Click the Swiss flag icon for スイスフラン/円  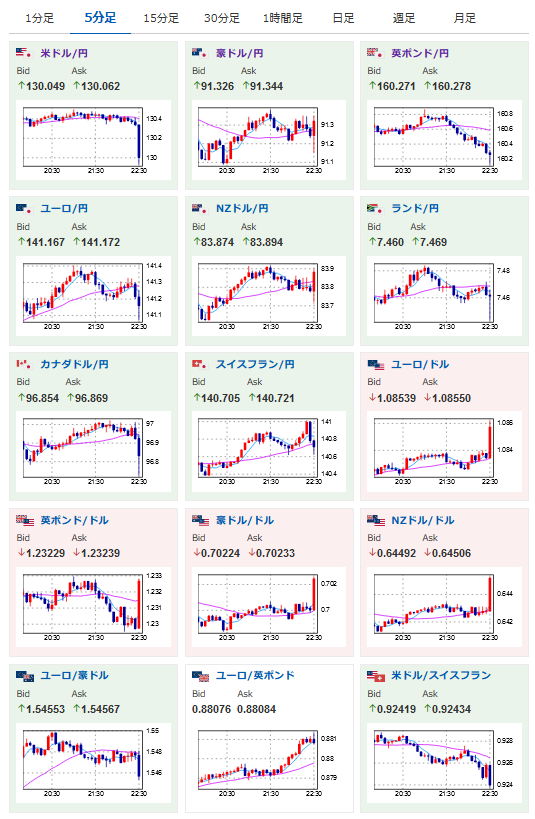(200, 364)
